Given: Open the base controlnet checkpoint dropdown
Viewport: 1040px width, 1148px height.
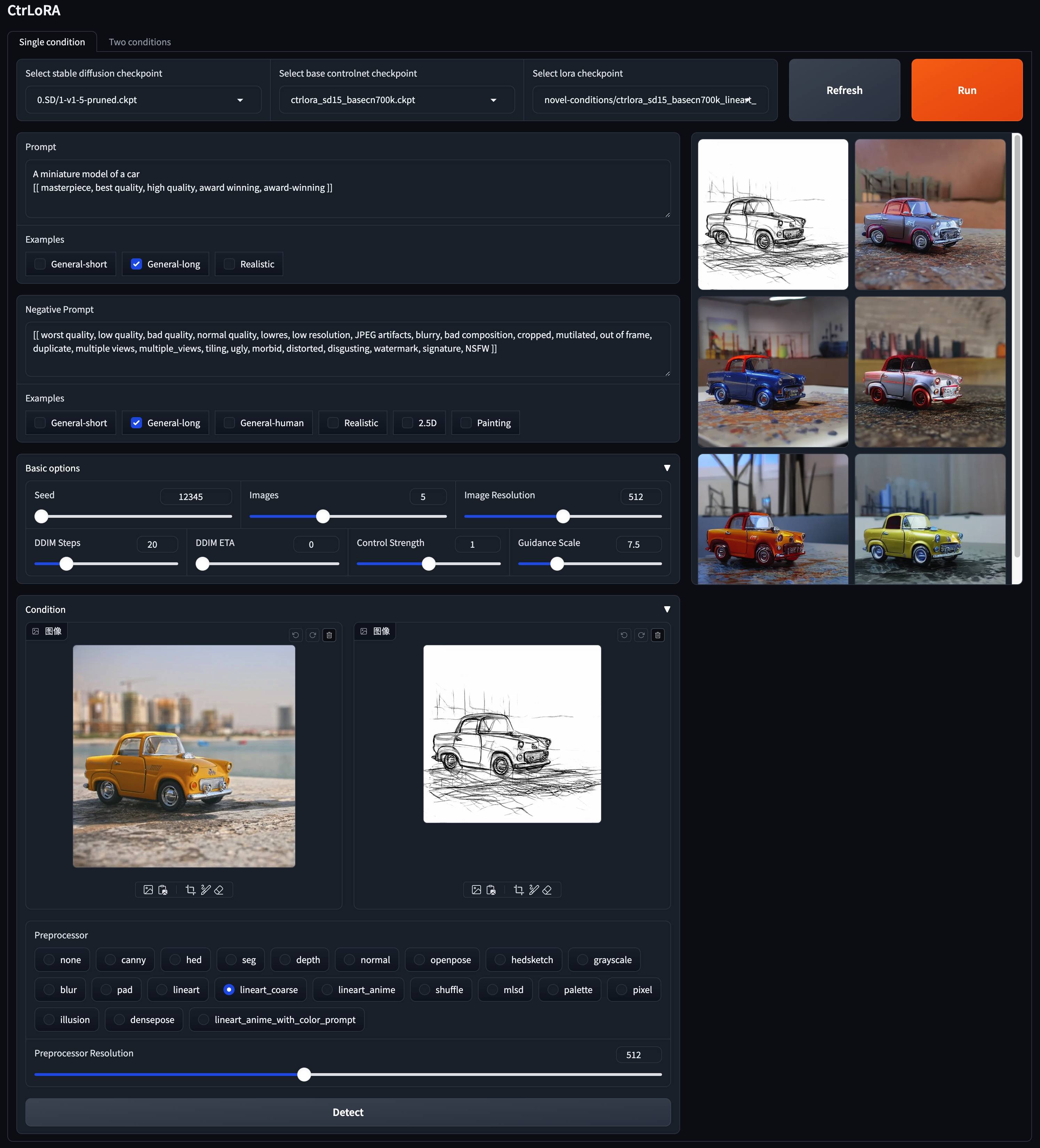Looking at the screenshot, I should pos(396,100).
